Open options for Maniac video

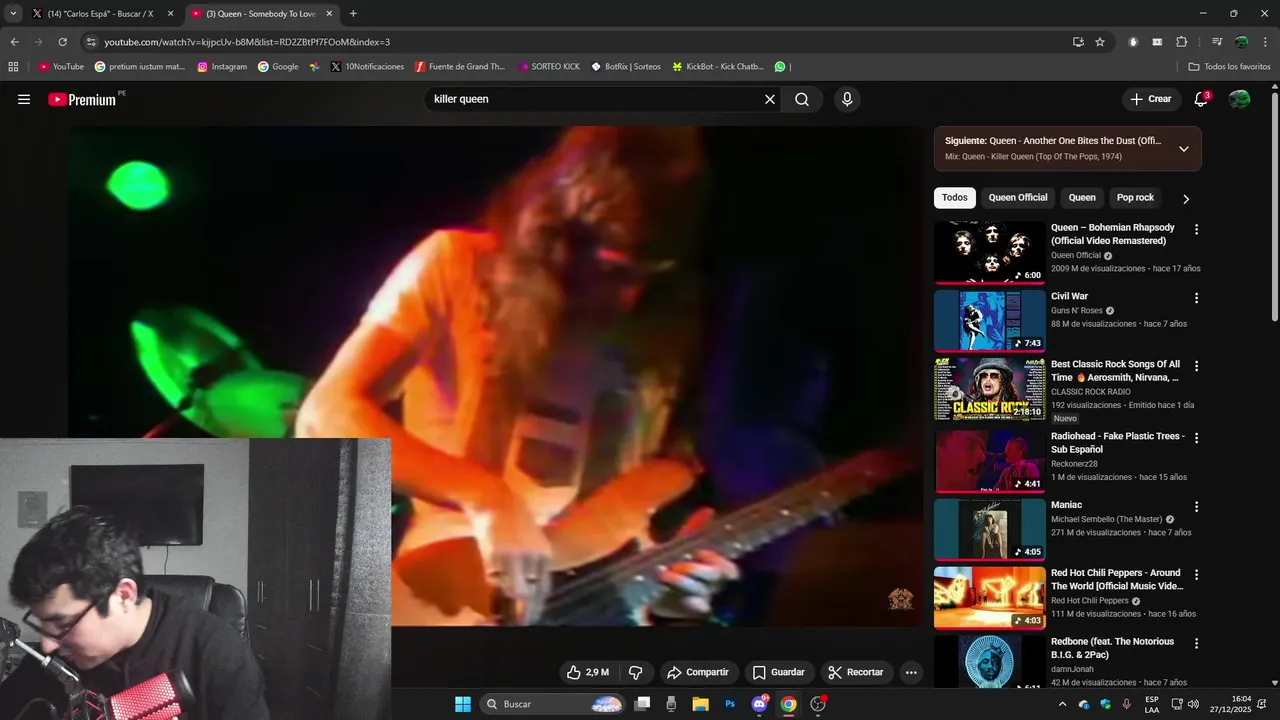click(x=1196, y=506)
